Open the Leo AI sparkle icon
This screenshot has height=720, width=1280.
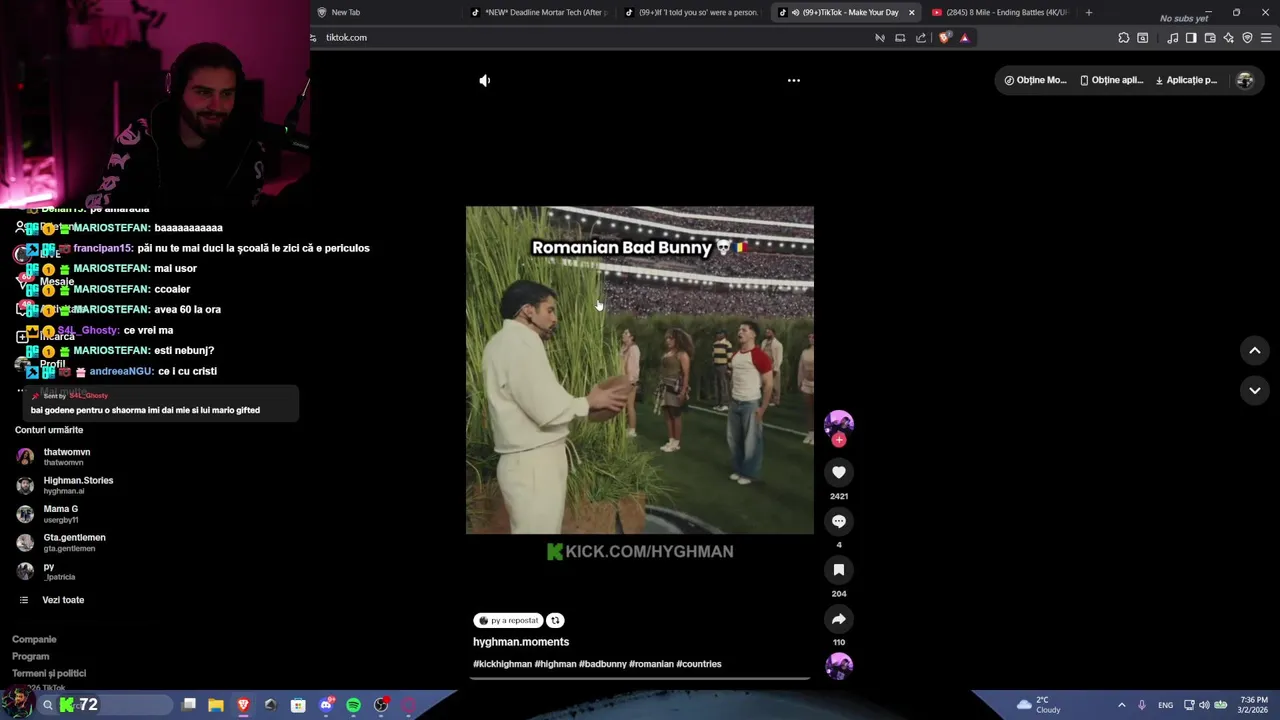pos(1229,38)
